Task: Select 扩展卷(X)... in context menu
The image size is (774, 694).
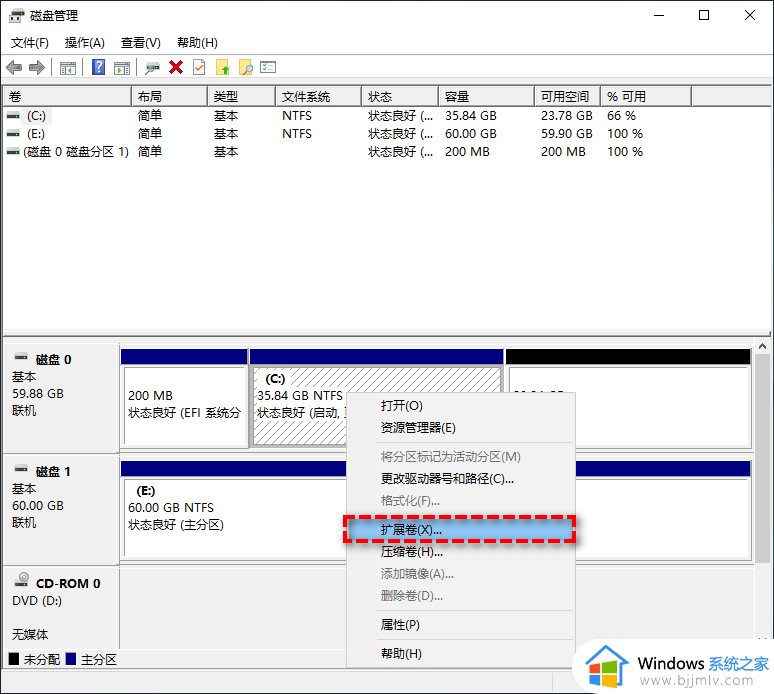Action: [461, 530]
